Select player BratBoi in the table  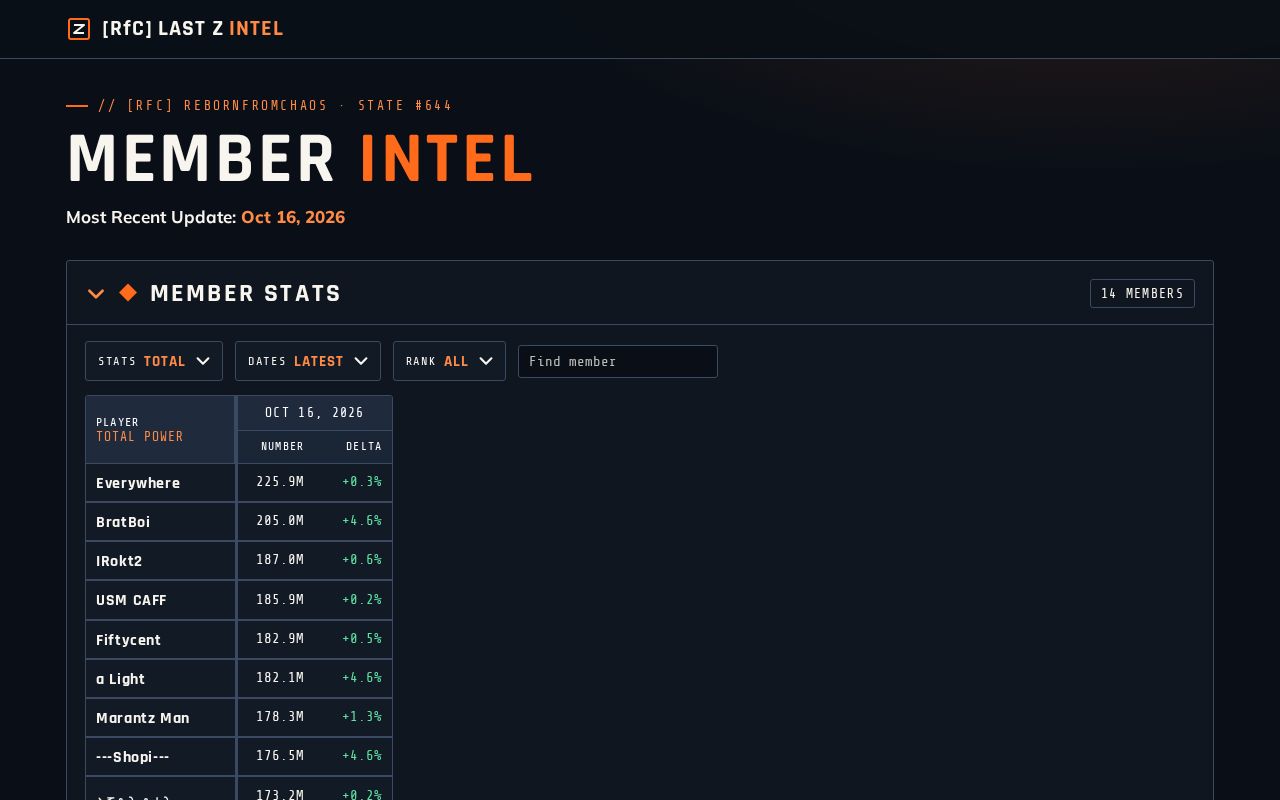123,522
